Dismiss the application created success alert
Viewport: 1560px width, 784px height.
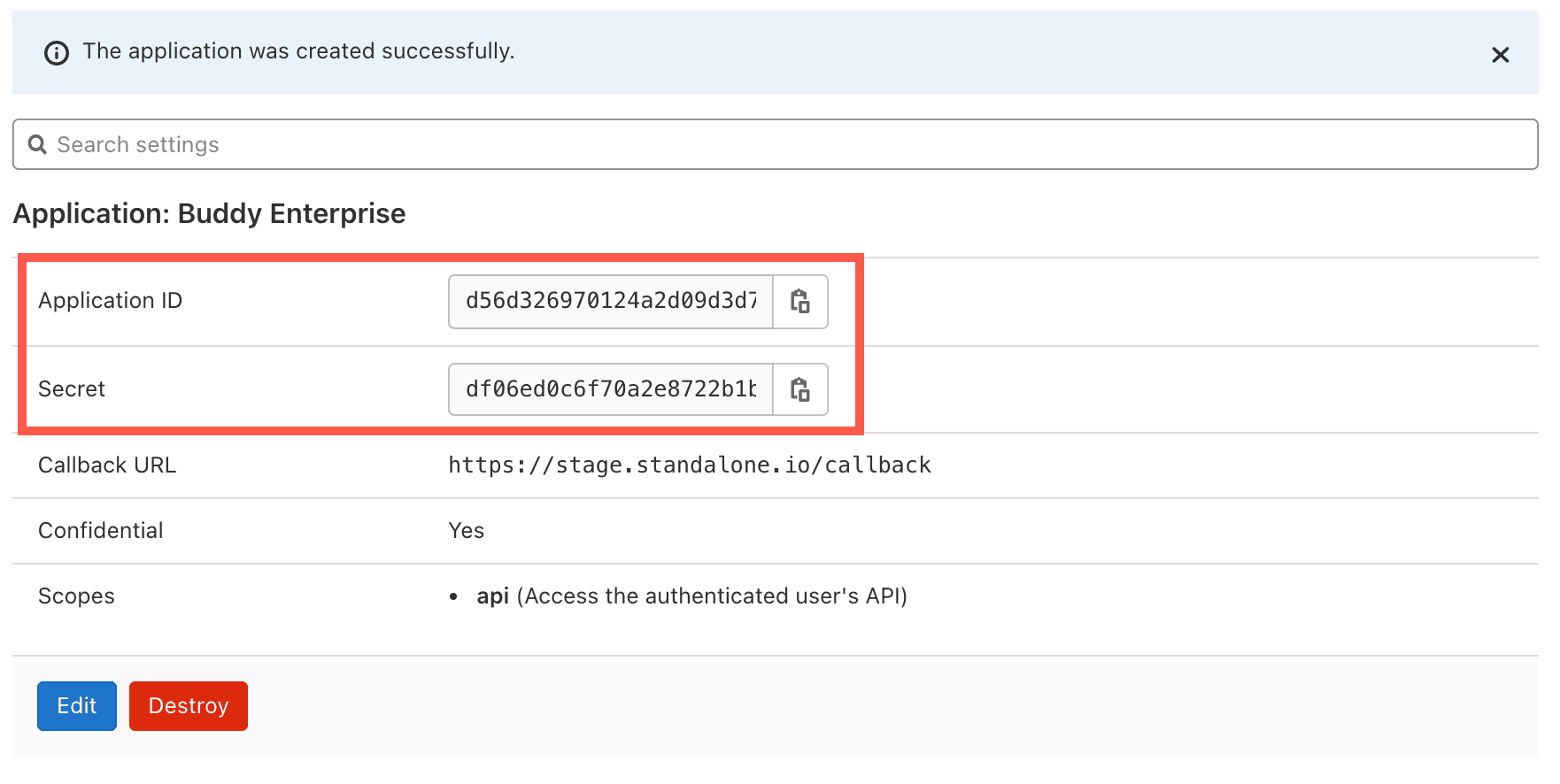tap(1500, 55)
